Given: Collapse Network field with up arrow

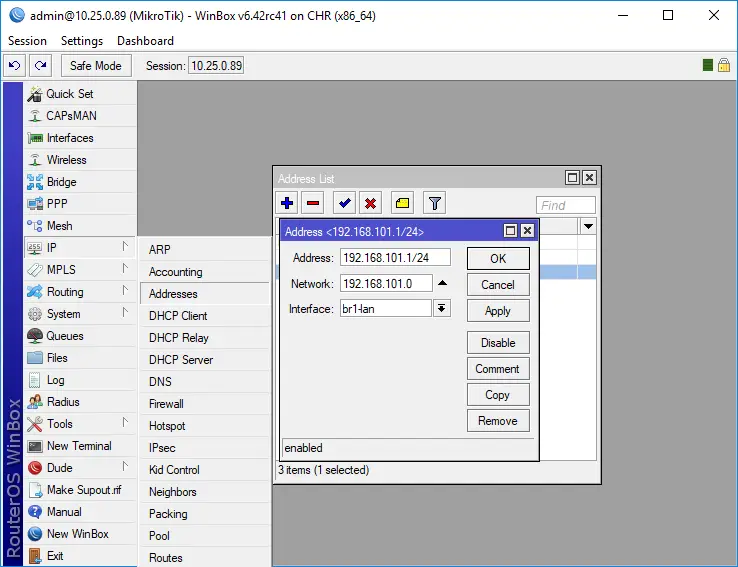Looking at the screenshot, I should pyautogui.click(x=442, y=283).
